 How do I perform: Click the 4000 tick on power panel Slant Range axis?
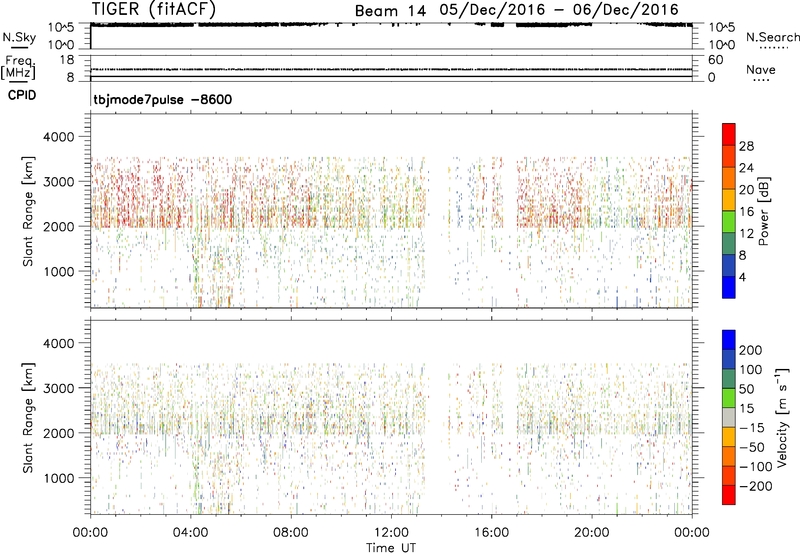click(58, 137)
